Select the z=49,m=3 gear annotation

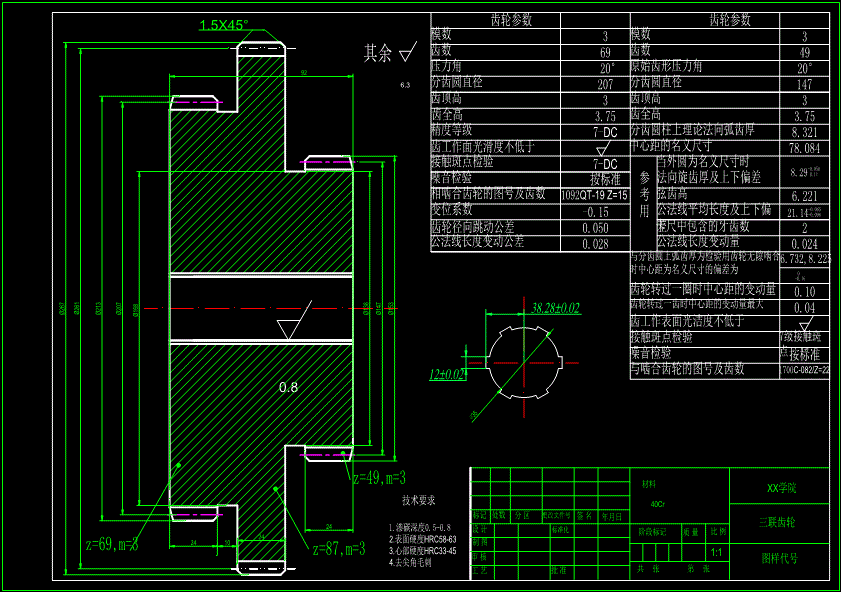pos(379,477)
